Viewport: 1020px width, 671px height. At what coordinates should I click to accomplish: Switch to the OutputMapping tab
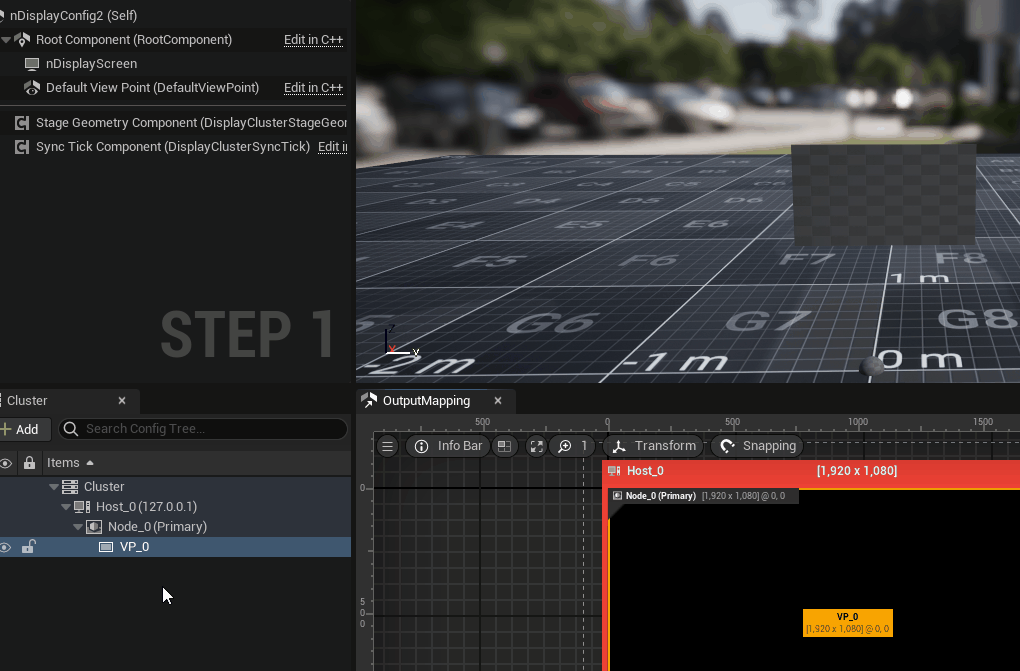[426, 401]
